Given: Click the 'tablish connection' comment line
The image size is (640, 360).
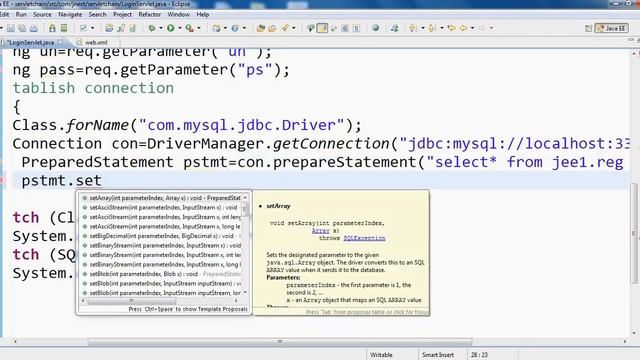Looking at the screenshot, I should [x=93, y=88].
